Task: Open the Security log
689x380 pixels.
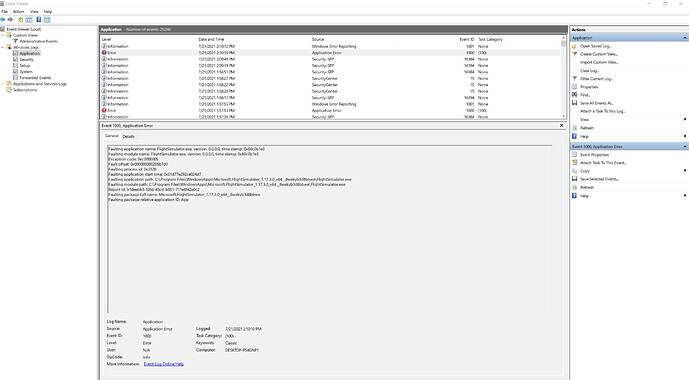Action: [x=26, y=59]
